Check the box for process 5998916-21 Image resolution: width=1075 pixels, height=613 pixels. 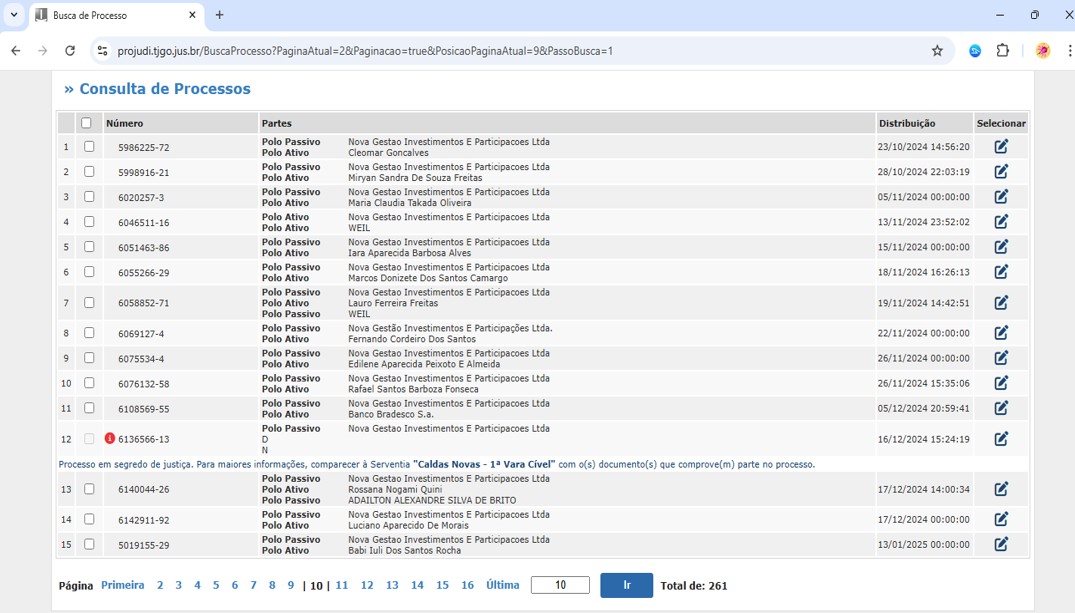click(89, 172)
